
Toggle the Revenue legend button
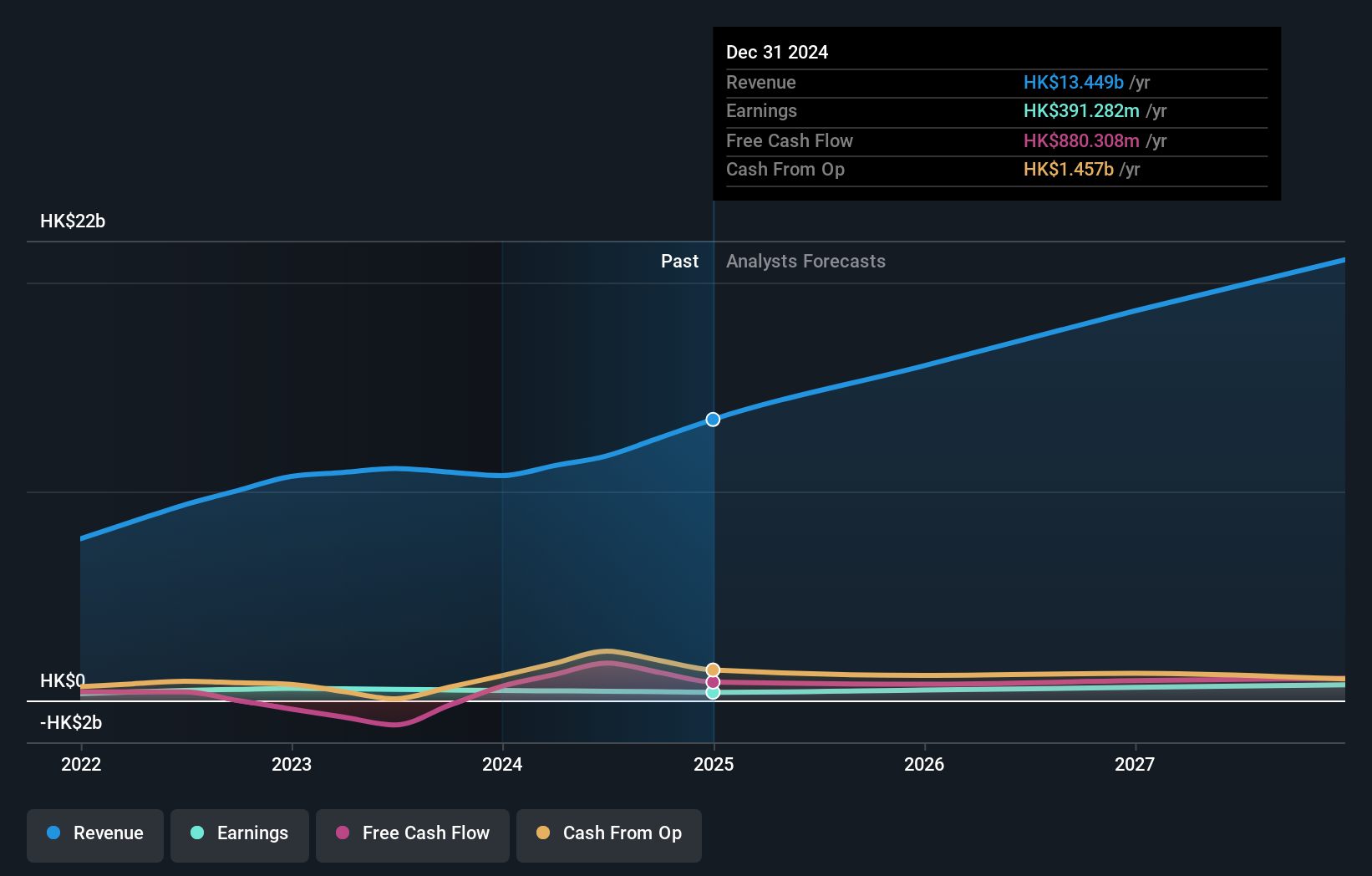coord(95,835)
